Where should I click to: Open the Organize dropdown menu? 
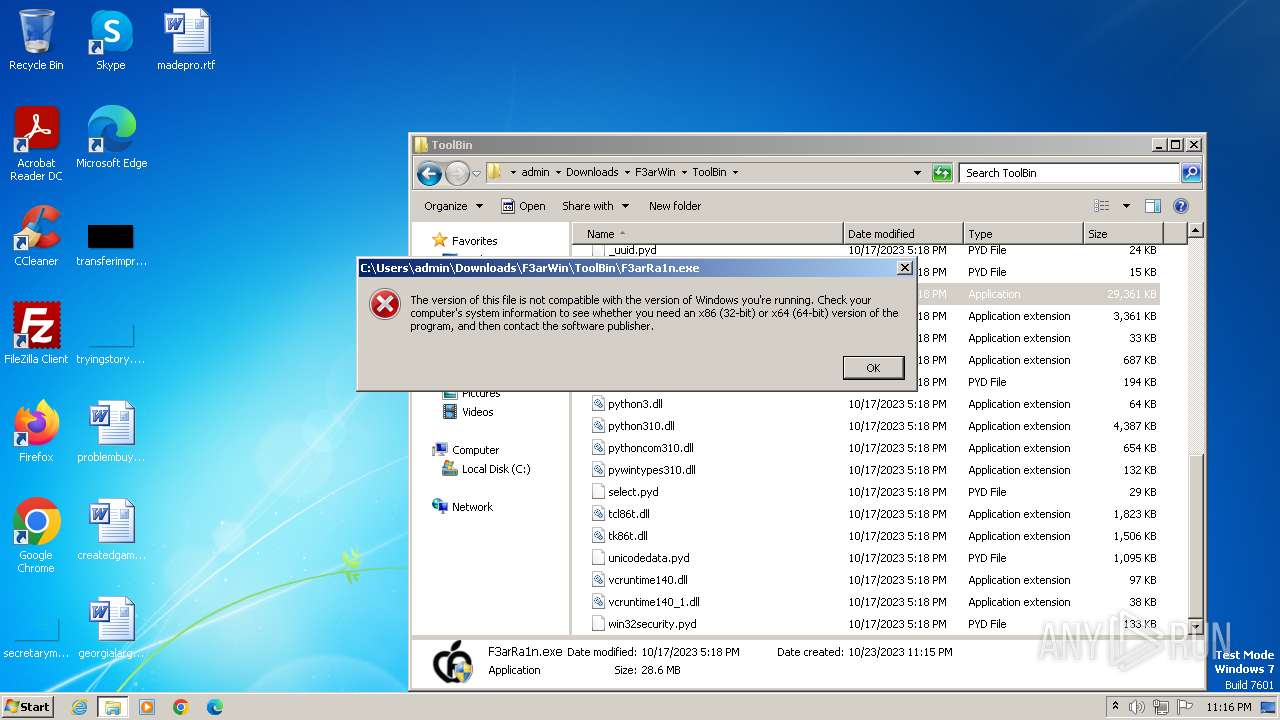click(453, 206)
